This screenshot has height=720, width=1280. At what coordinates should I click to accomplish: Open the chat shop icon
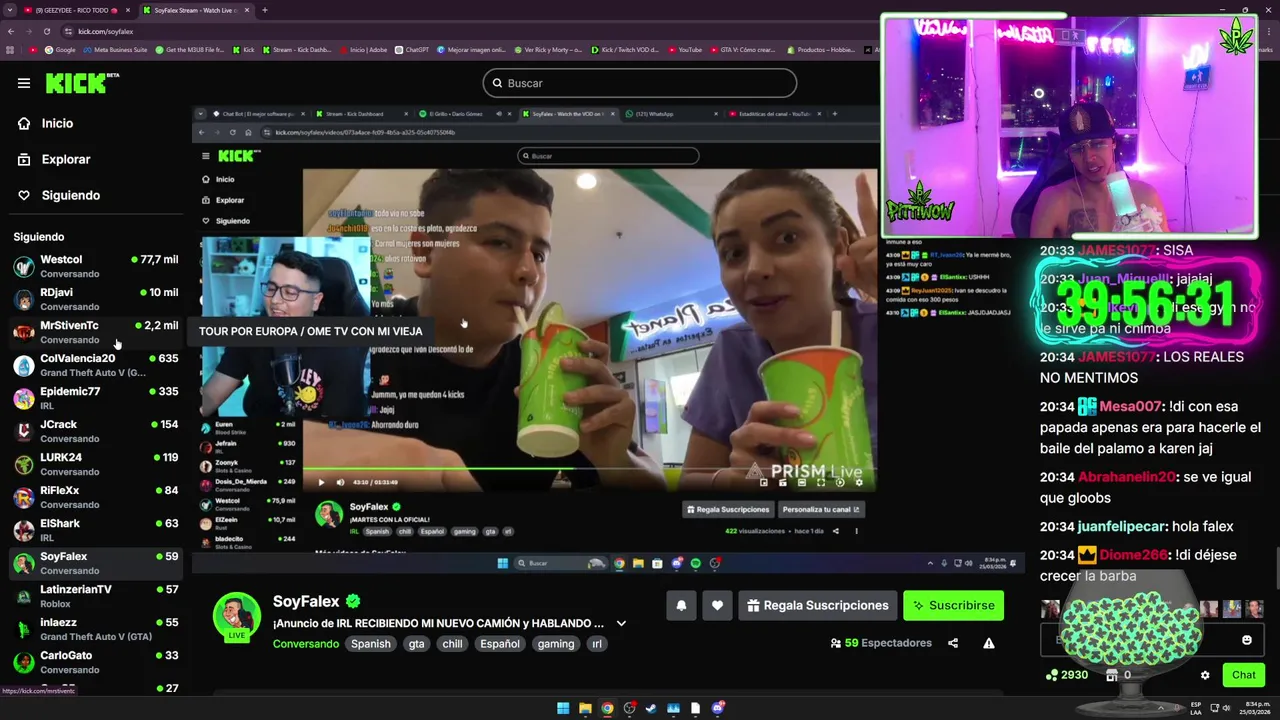[1112, 675]
